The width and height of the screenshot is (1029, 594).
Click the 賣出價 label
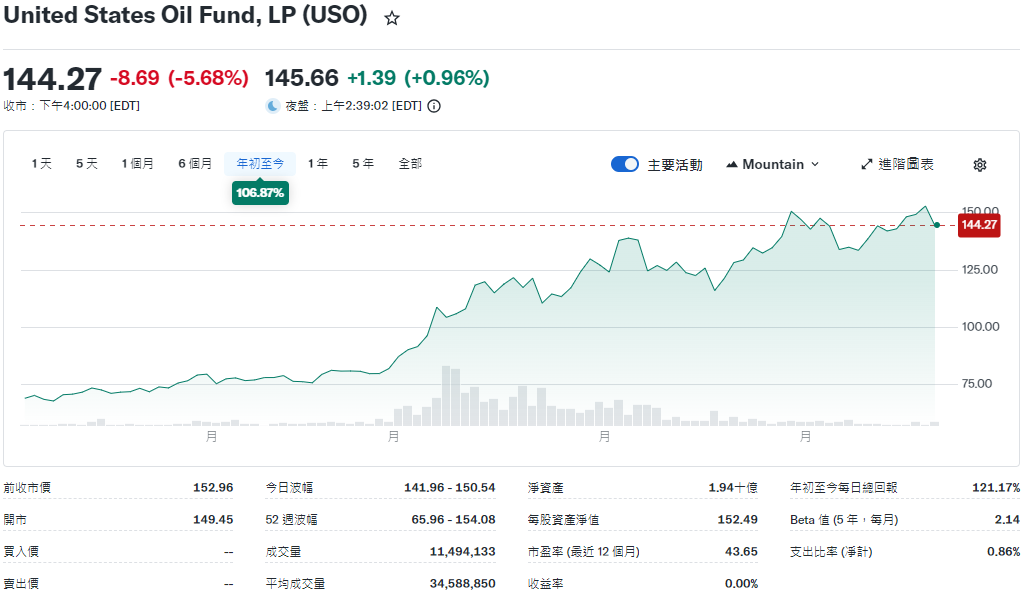point(21,583)
